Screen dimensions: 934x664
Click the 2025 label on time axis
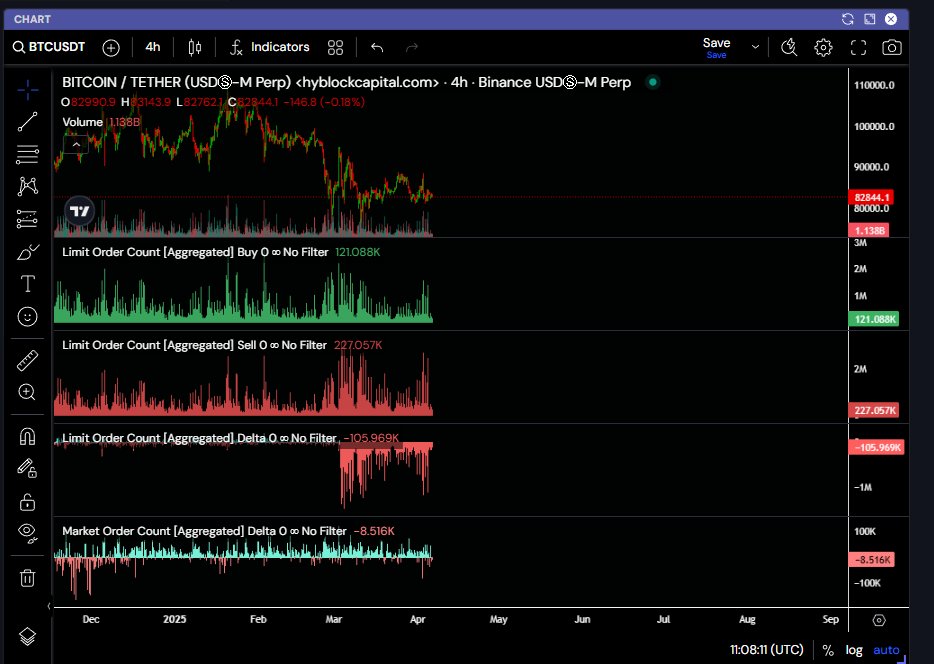[x=175, y=619]
